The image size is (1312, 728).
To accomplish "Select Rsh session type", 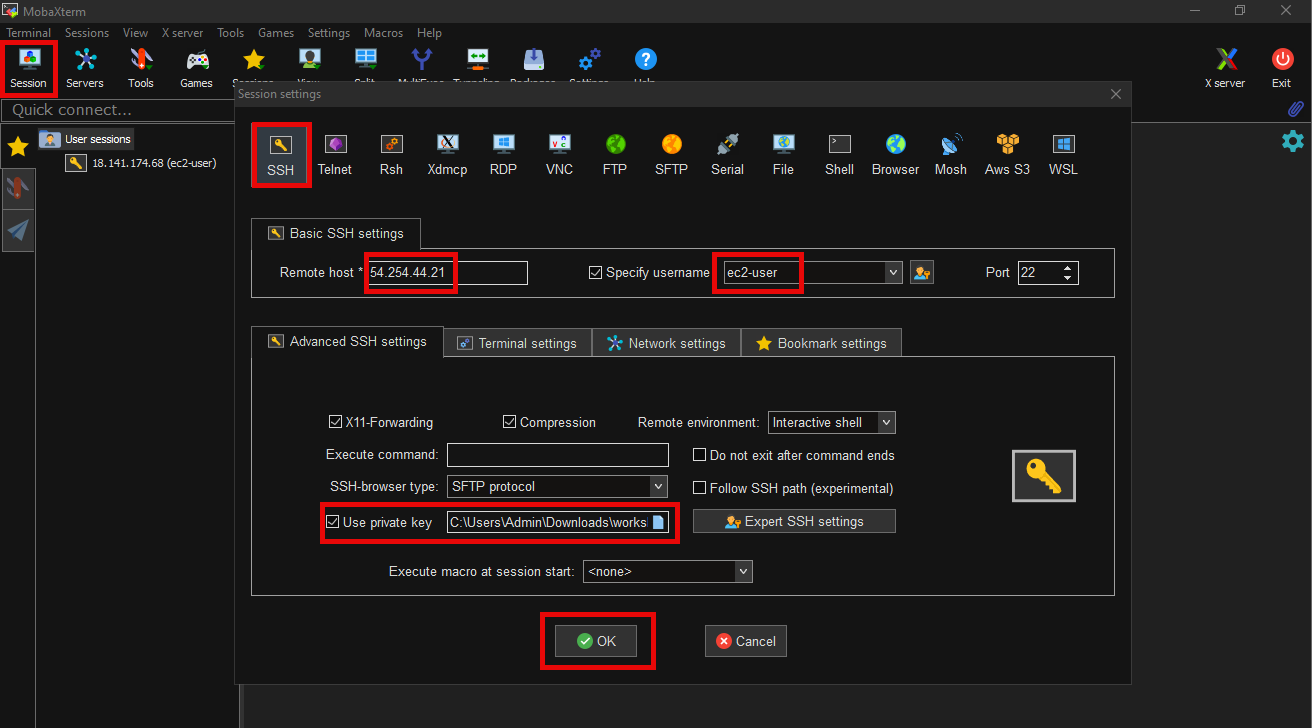I will pos(391,155).
